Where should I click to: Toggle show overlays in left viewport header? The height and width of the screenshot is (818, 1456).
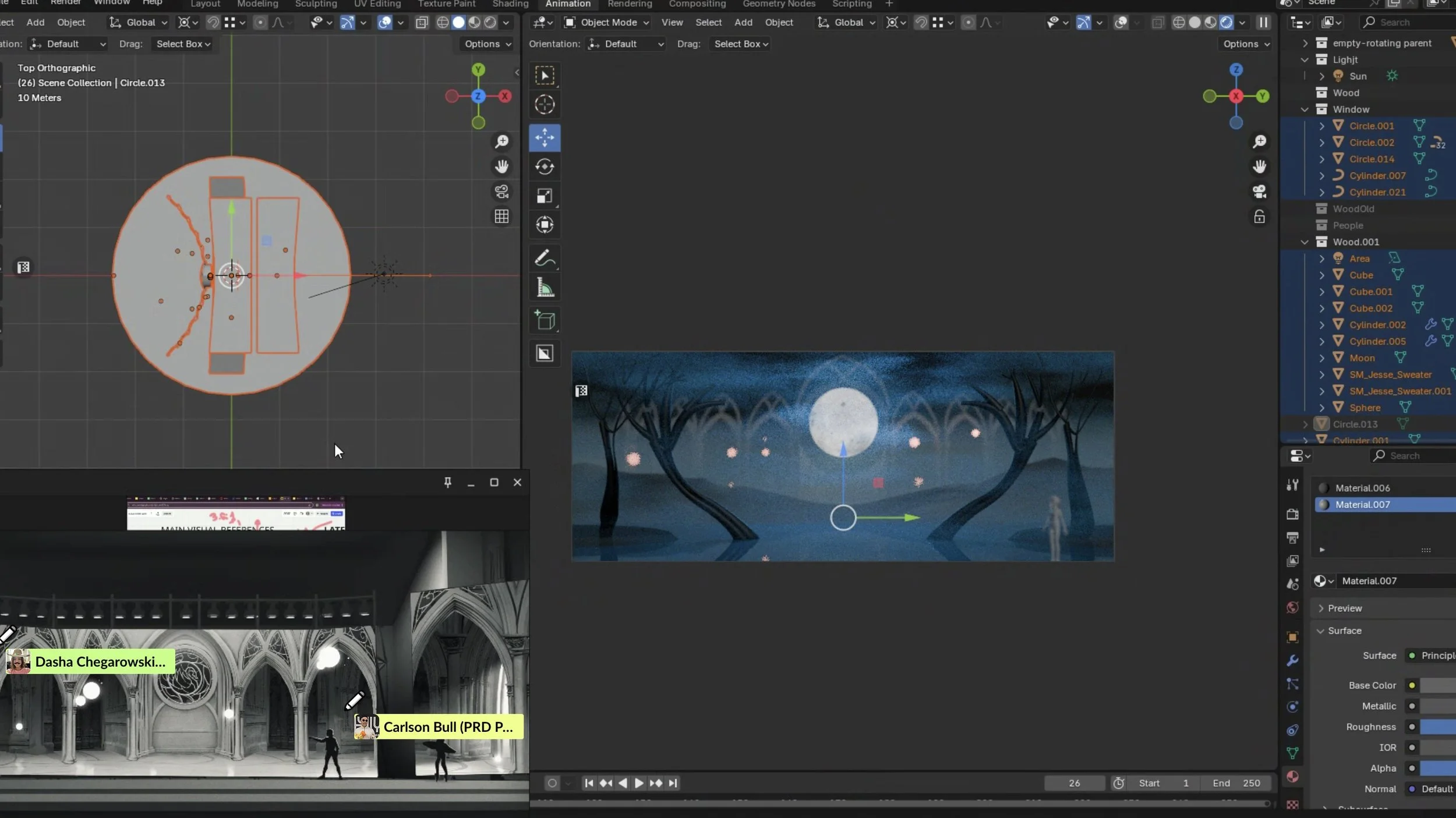tap(384, 22)
